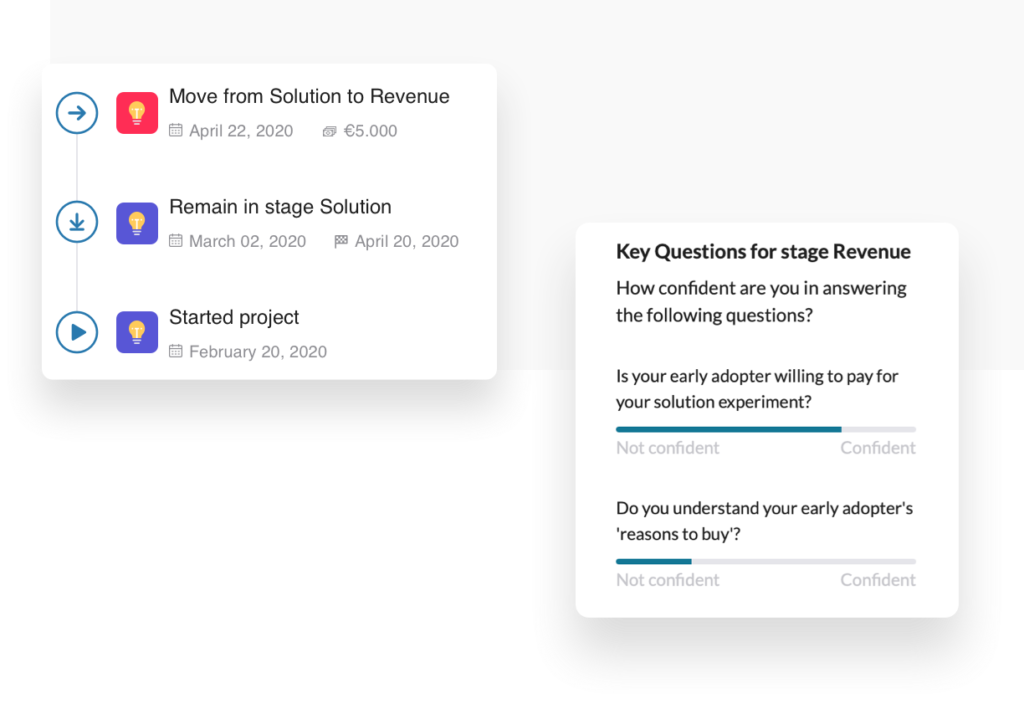Screen dimensions: 1024x703
Task: Open the Remain in stage Solution entry
Action: coord(280,207)
